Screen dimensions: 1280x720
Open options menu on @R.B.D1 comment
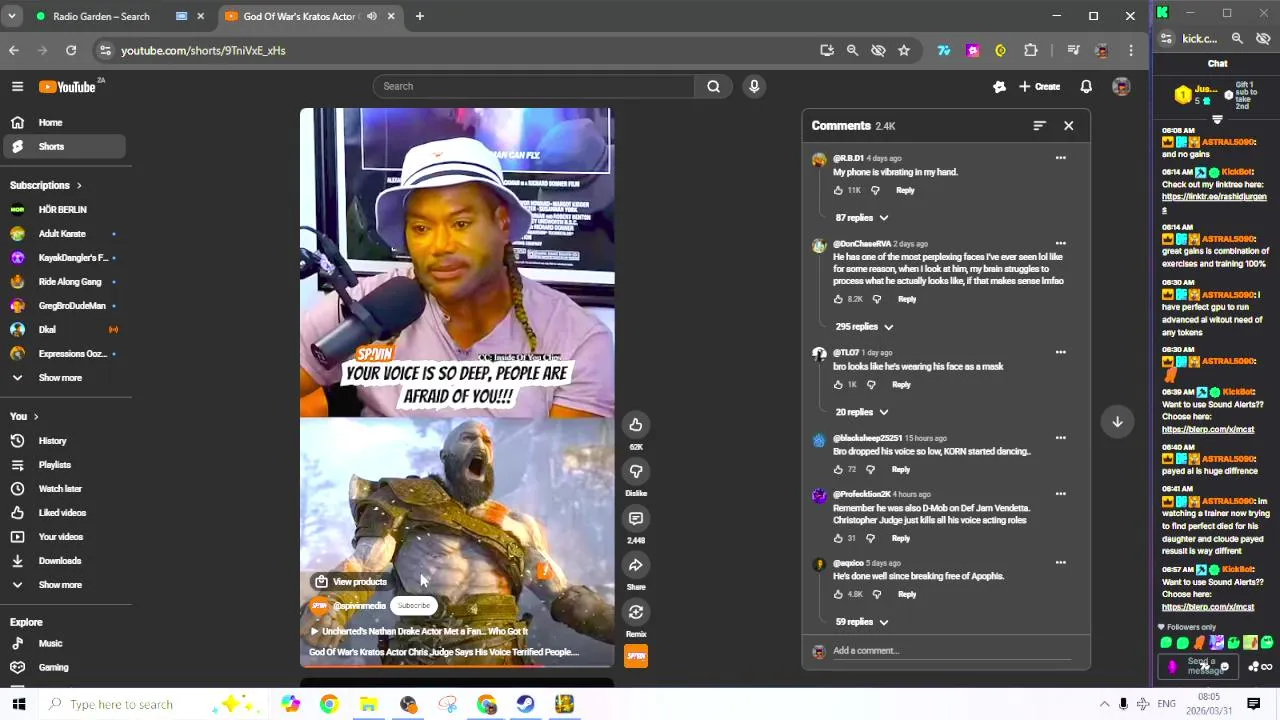[1060, 158]
